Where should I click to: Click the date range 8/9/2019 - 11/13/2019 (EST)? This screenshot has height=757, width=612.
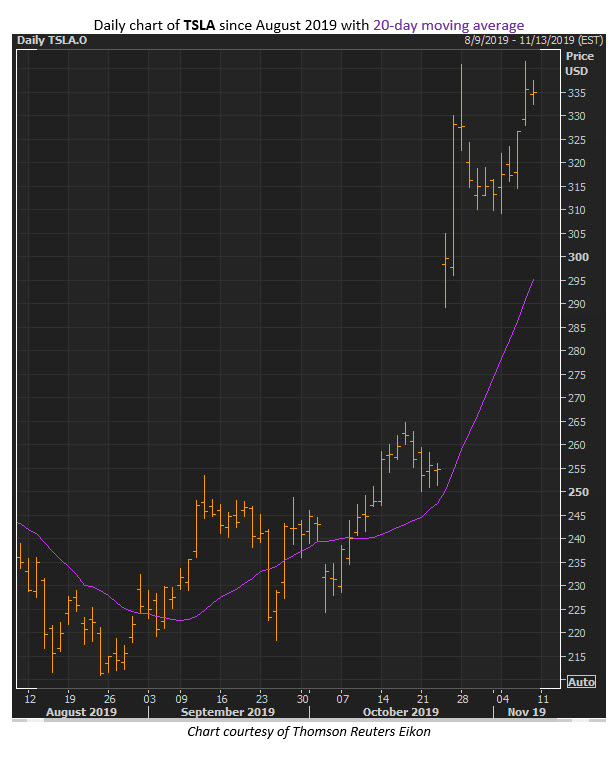point(534,40)
